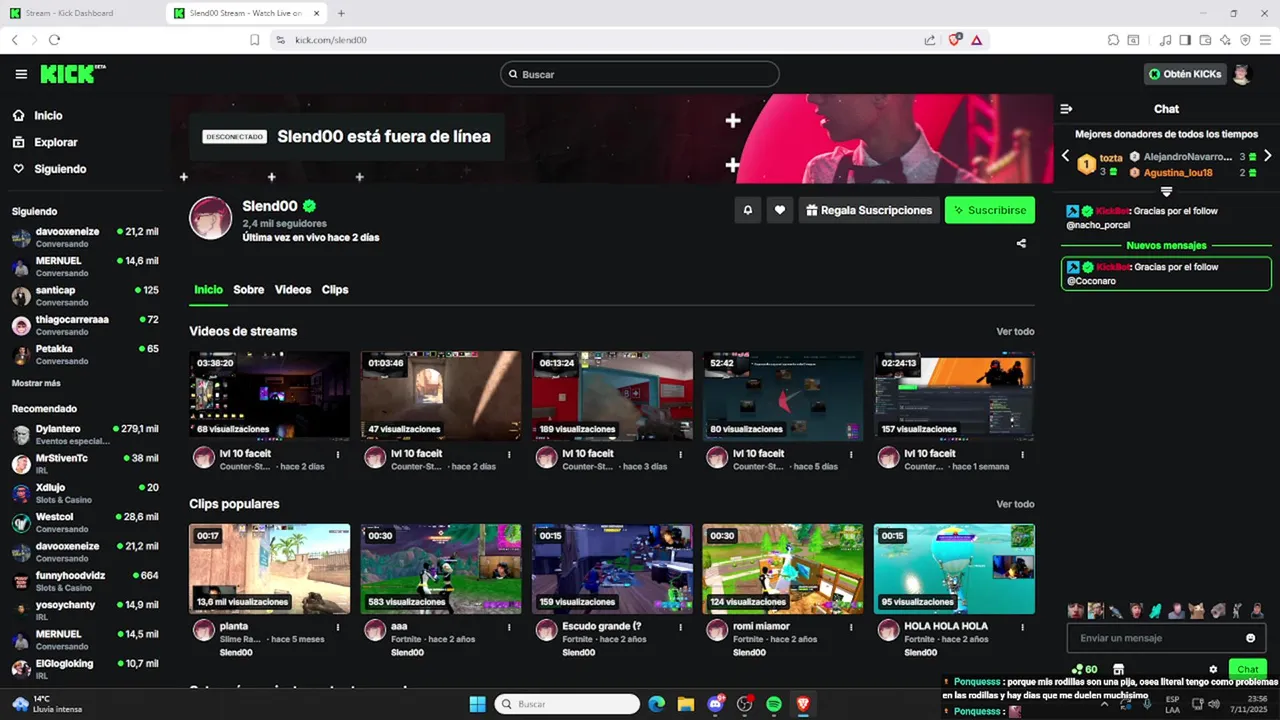Screen dimensions: 1280x720
Task: Open options menu for the aaa clip
Action: [509, 627]
